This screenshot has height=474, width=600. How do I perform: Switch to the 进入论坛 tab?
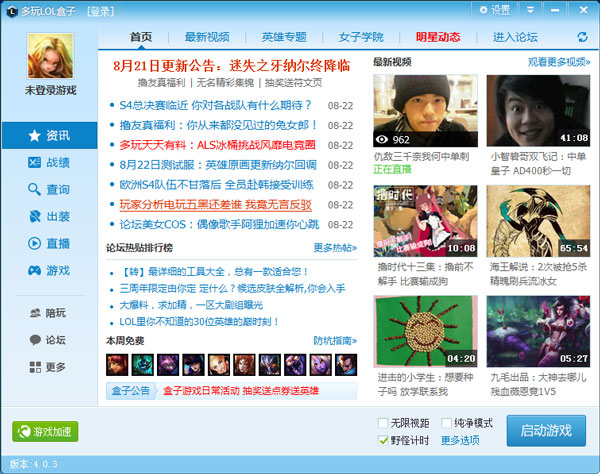pos(515,37)
